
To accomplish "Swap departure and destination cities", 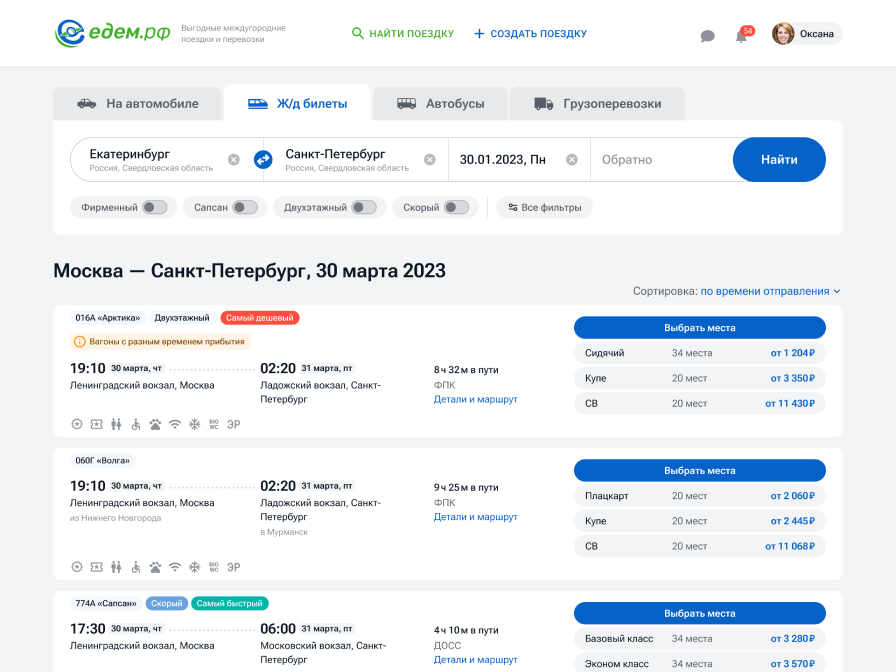I will (x=263, y=159).
